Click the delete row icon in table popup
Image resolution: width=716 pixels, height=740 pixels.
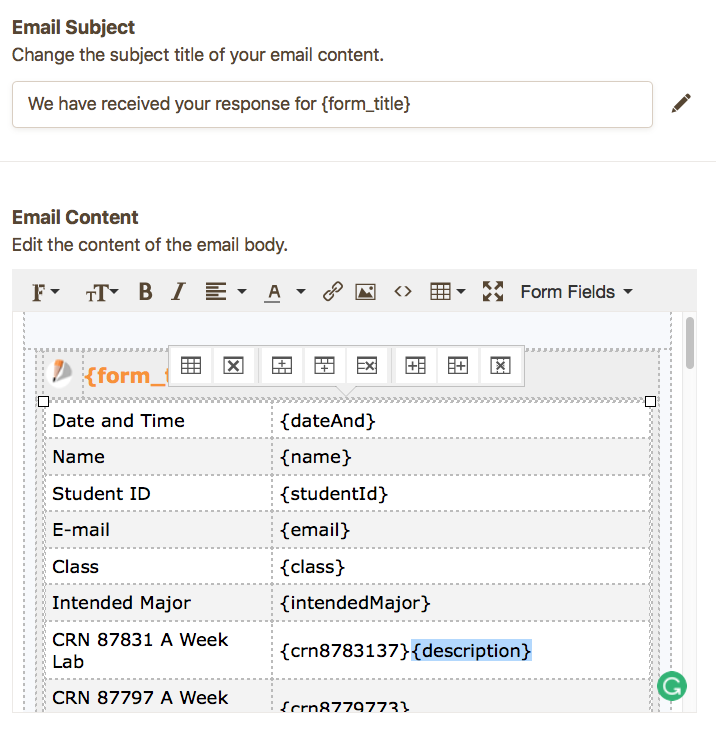tap(366, 366)
